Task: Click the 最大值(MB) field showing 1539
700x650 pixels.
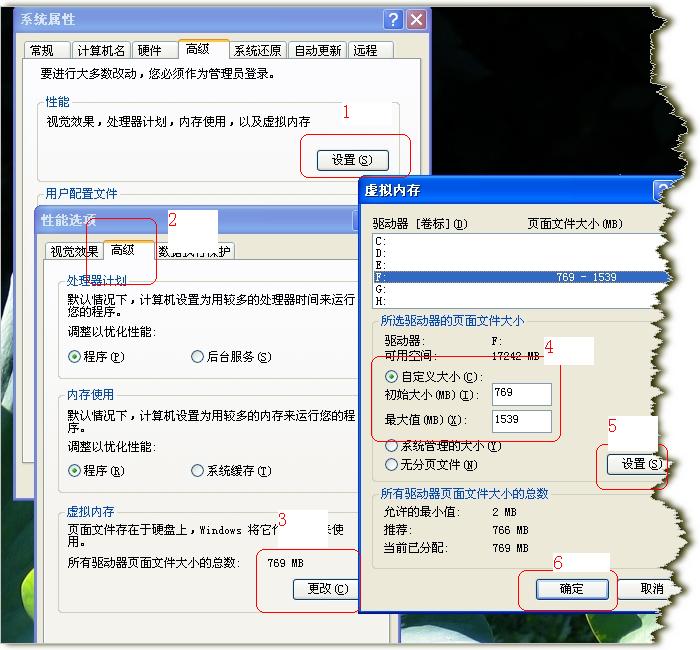Action: 521,421
